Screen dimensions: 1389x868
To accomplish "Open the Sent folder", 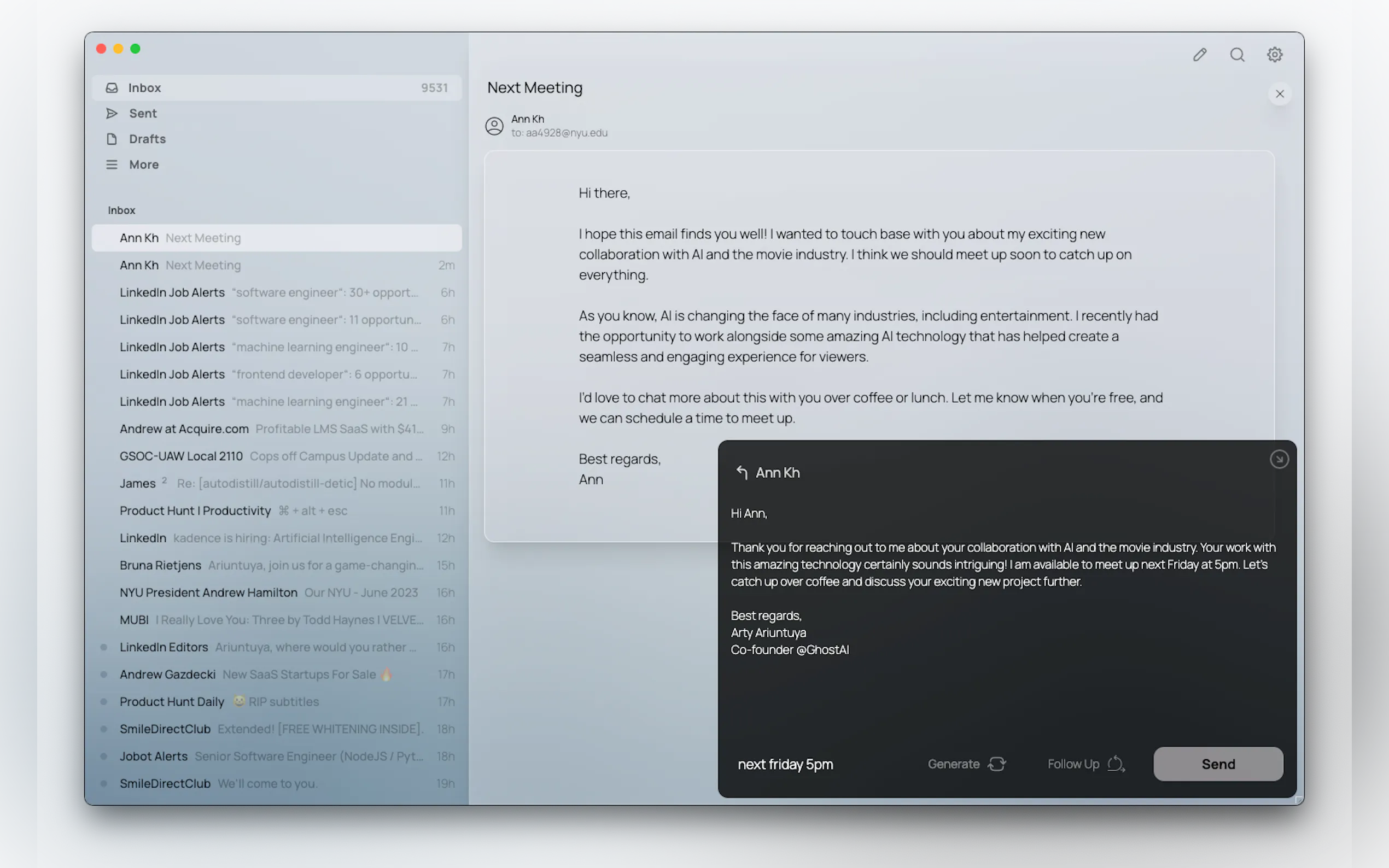I will click(143, 114).
